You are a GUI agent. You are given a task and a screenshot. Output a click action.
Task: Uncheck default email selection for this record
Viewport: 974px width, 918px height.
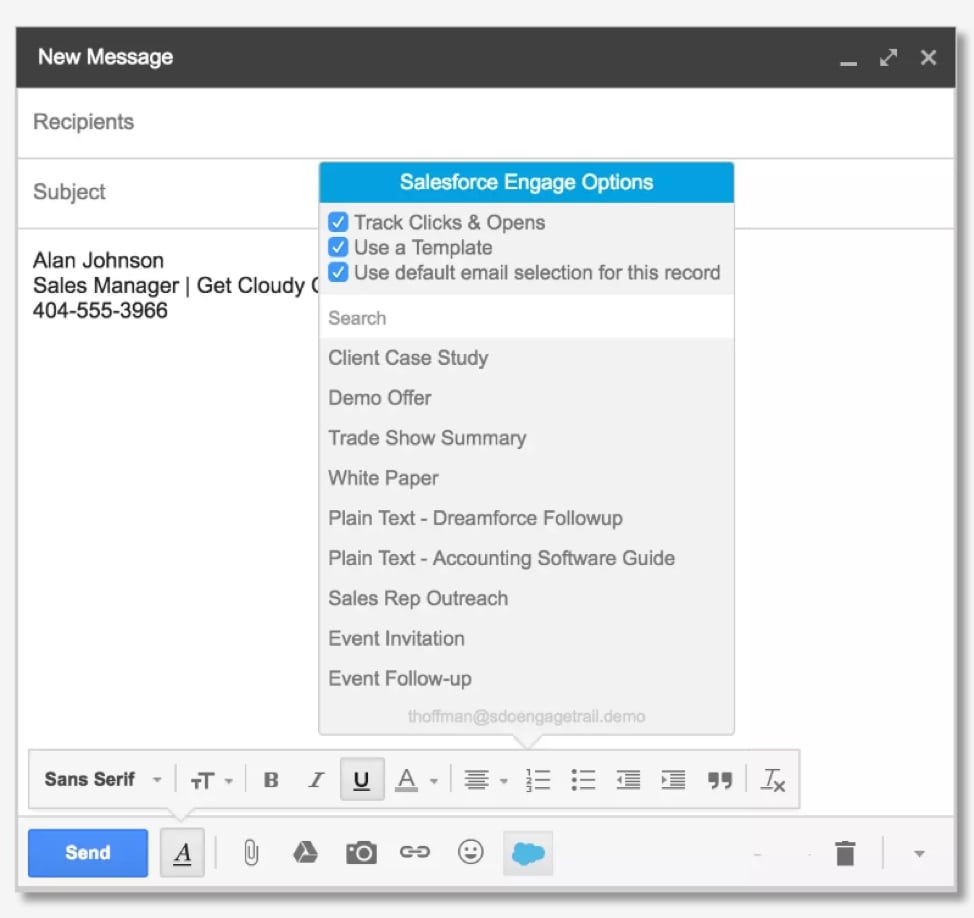point(338,272)
